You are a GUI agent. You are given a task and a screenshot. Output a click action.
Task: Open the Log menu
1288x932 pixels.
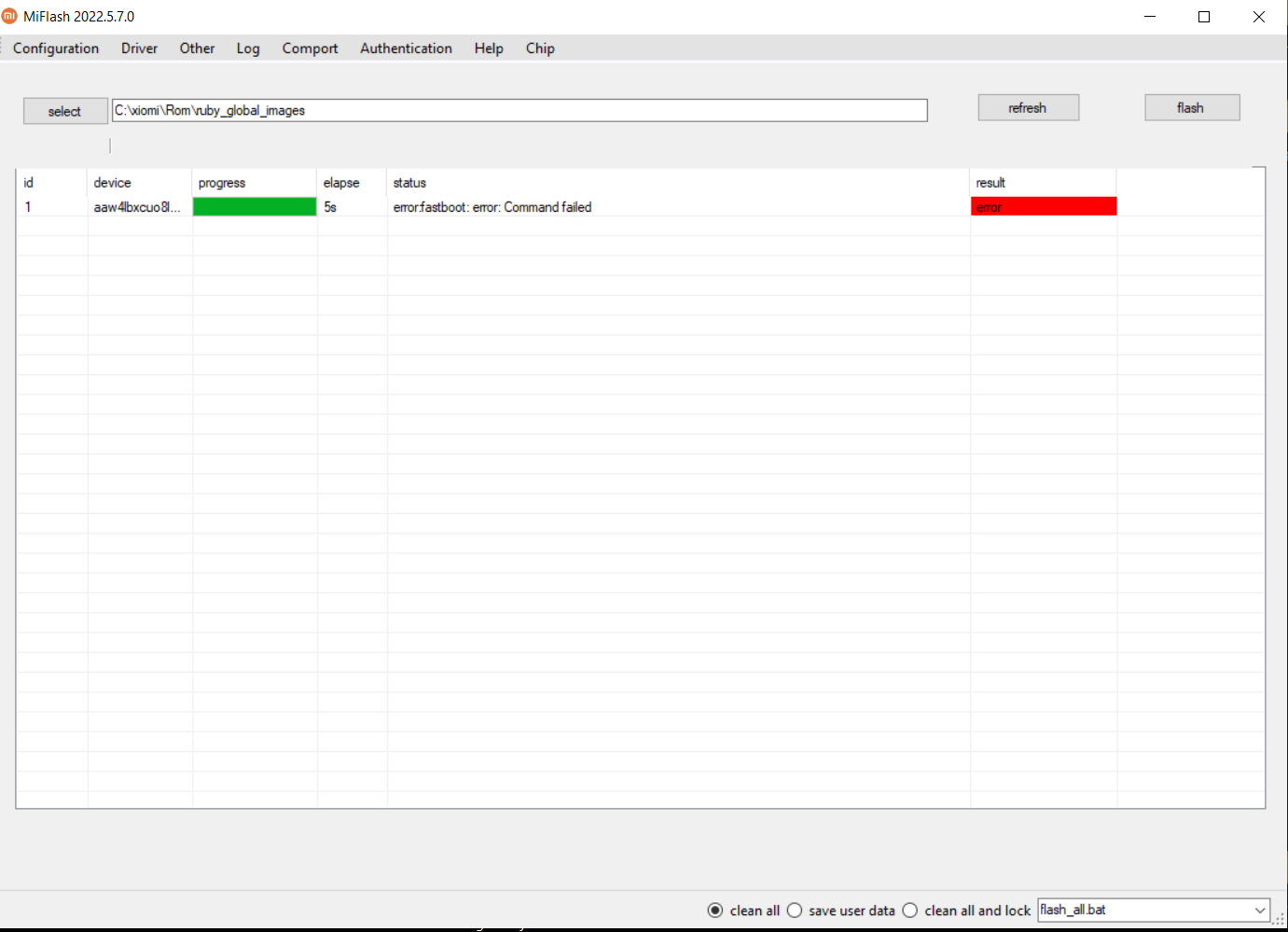point(248,49)
